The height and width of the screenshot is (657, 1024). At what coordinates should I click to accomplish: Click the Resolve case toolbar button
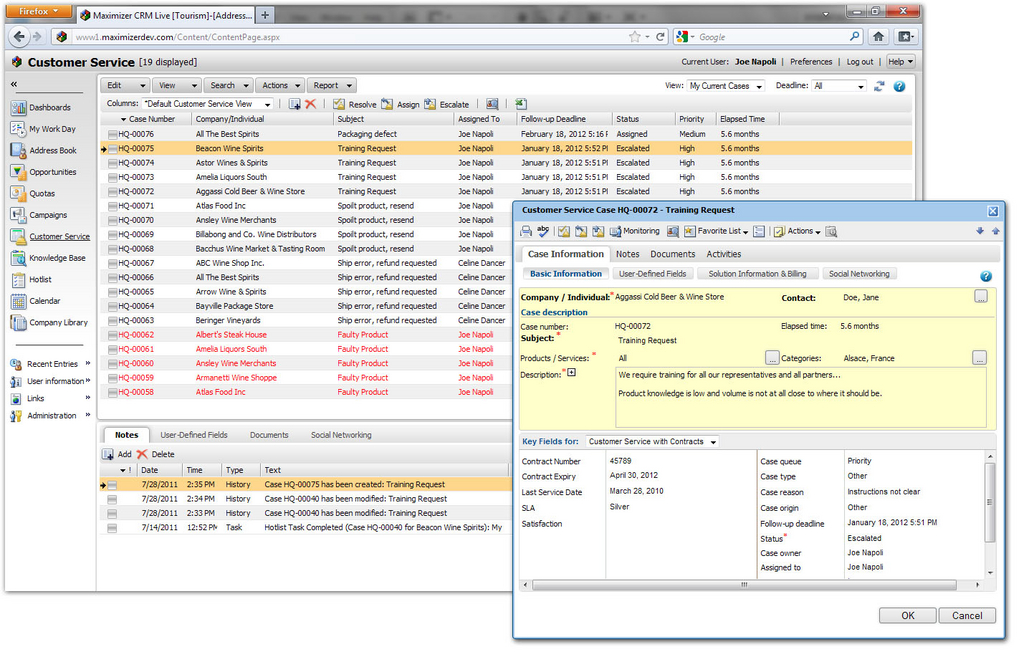point(355,104)
